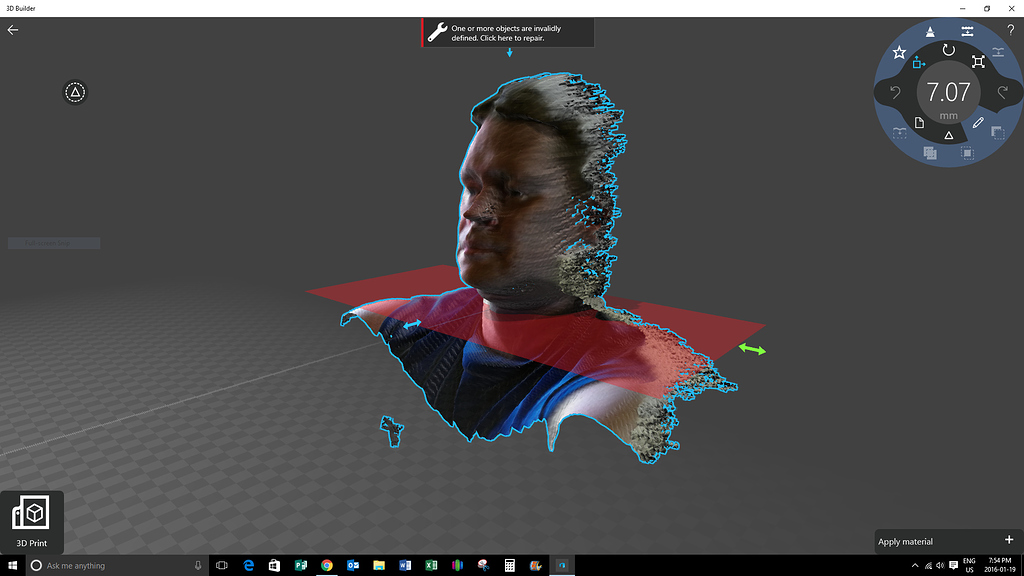Screen dimensions: 1024x576
Task: Select the blue Move tool on the dial
Action: (917, 64)
